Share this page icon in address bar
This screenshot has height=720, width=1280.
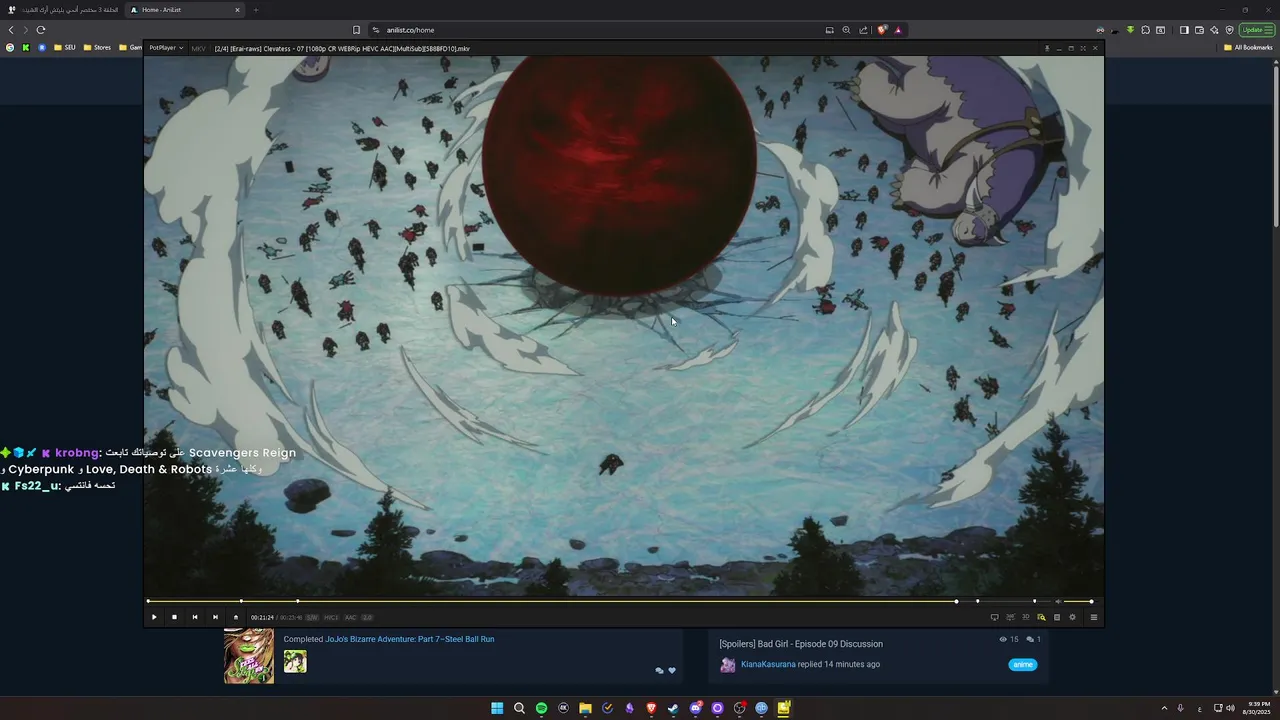[863, 30]
